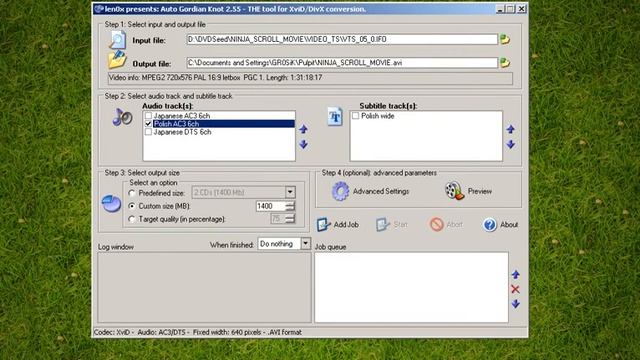
Task: Delete queued job with red X
Action: click(516, 289)
